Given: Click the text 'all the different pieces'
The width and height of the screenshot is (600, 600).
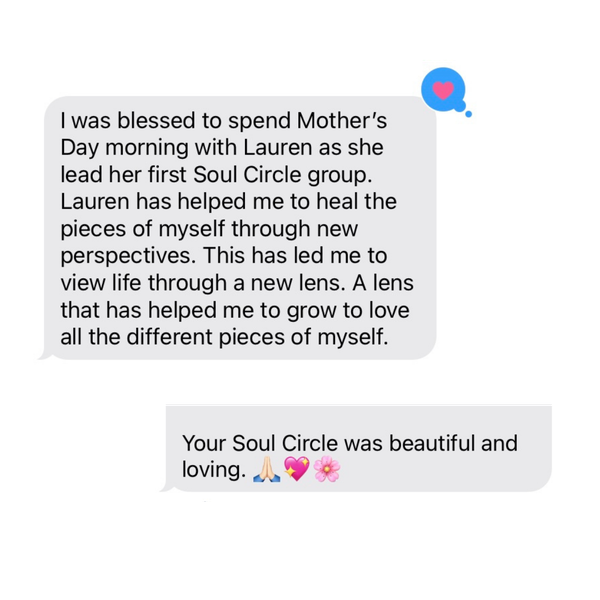Looking at the screenshot, I should [173, 337].
